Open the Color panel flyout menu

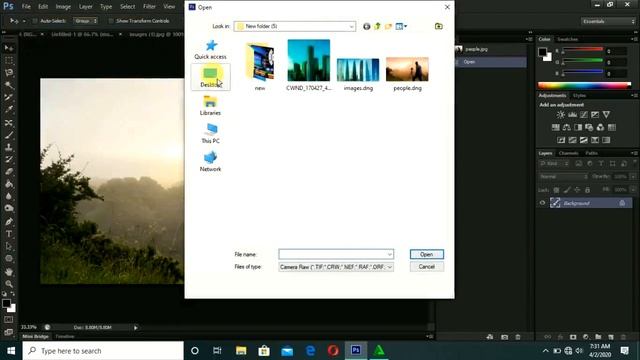click(x=634, y=39)
